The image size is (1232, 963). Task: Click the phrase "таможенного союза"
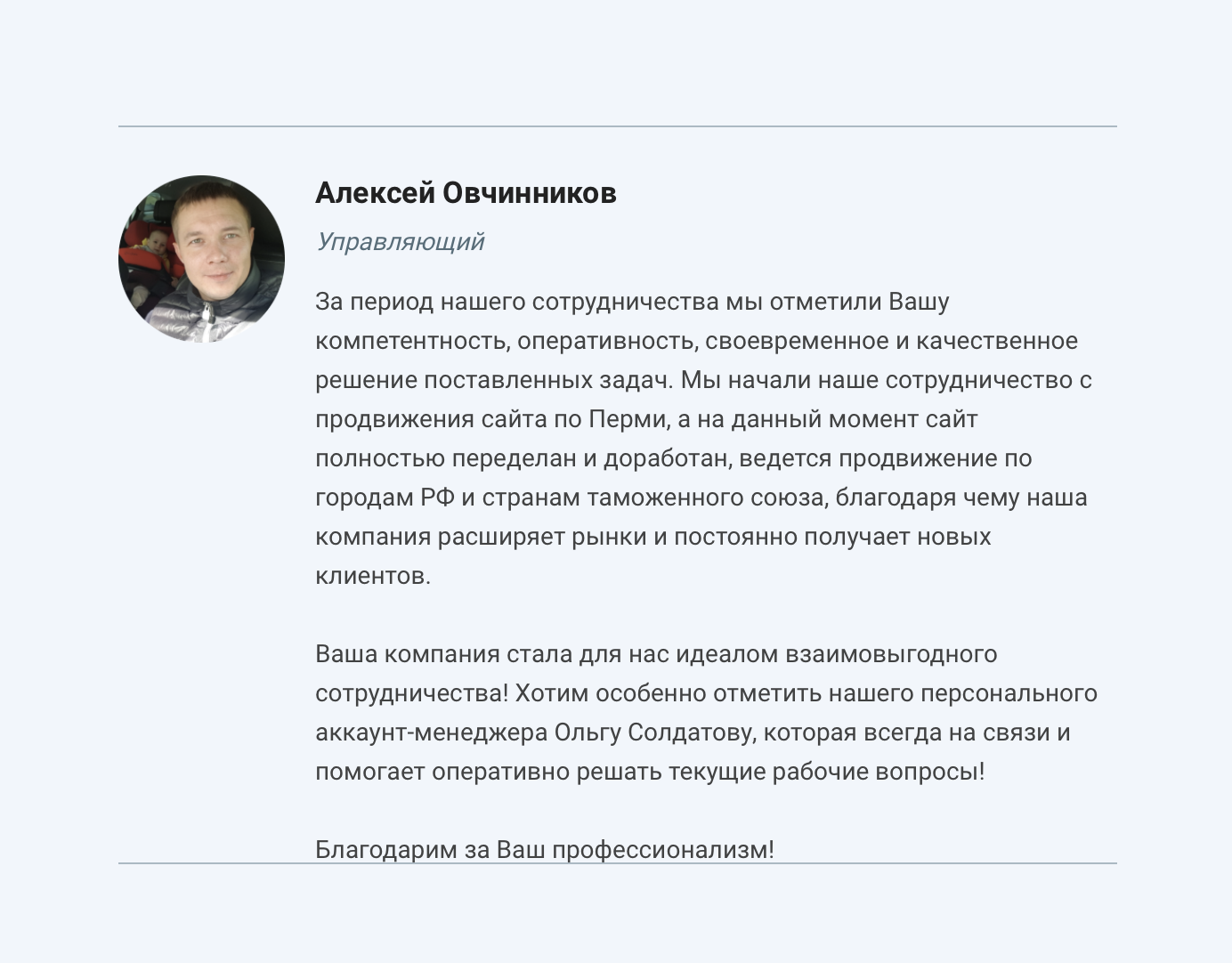[x=707, y=497]
